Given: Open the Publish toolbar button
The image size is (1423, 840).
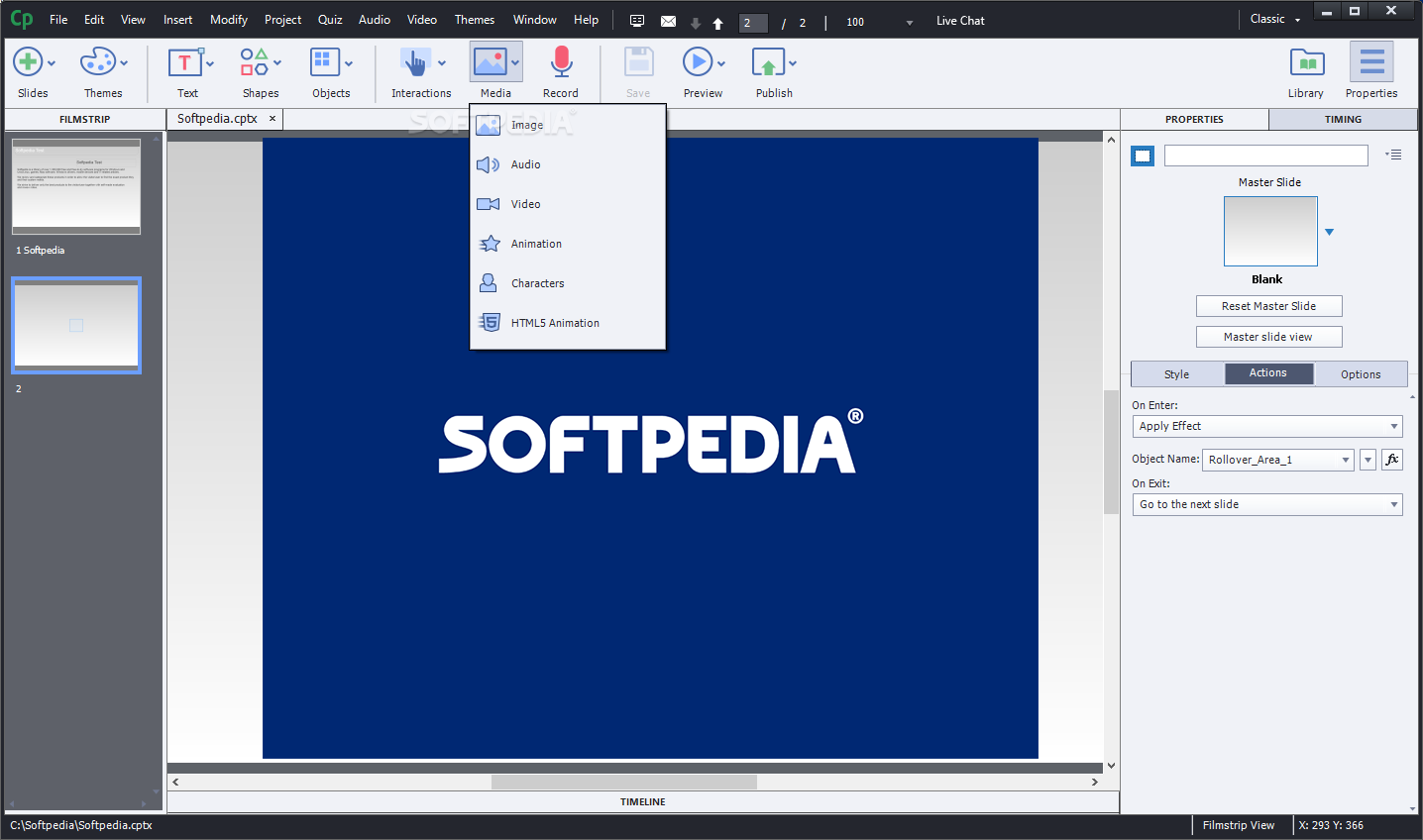Looking at the screenshot, I should coord(774,72).
